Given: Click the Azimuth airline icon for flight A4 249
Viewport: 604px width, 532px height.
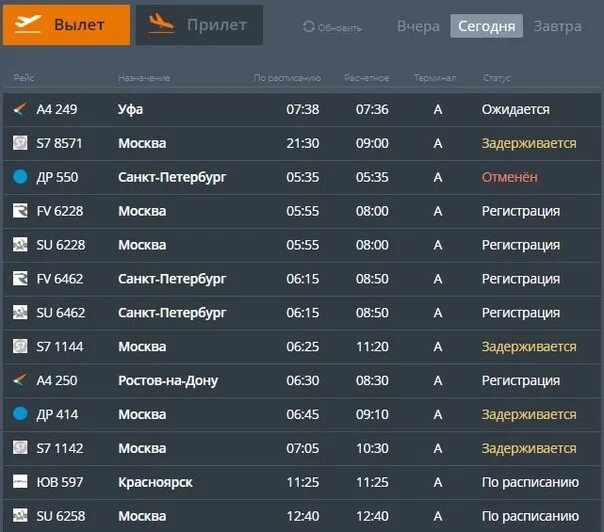Looking at the screenshot, I should pos(20,109).
